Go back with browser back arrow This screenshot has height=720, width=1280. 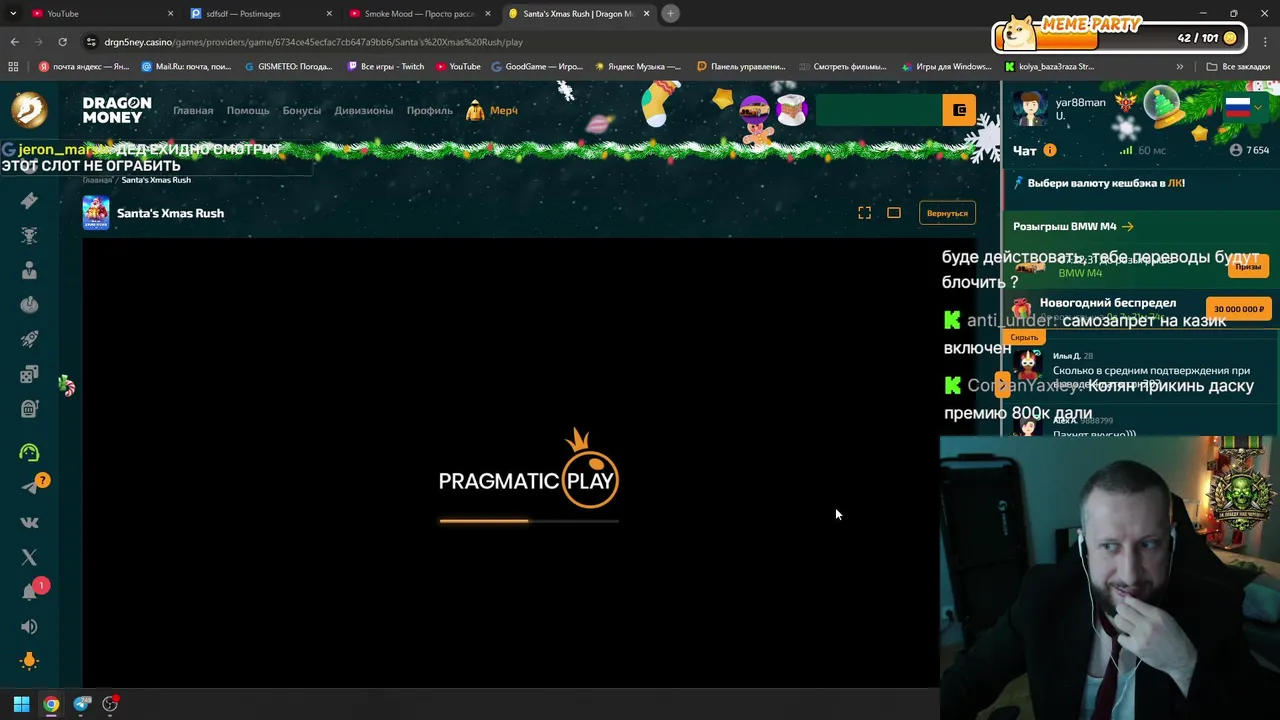(x=14, y=42)
